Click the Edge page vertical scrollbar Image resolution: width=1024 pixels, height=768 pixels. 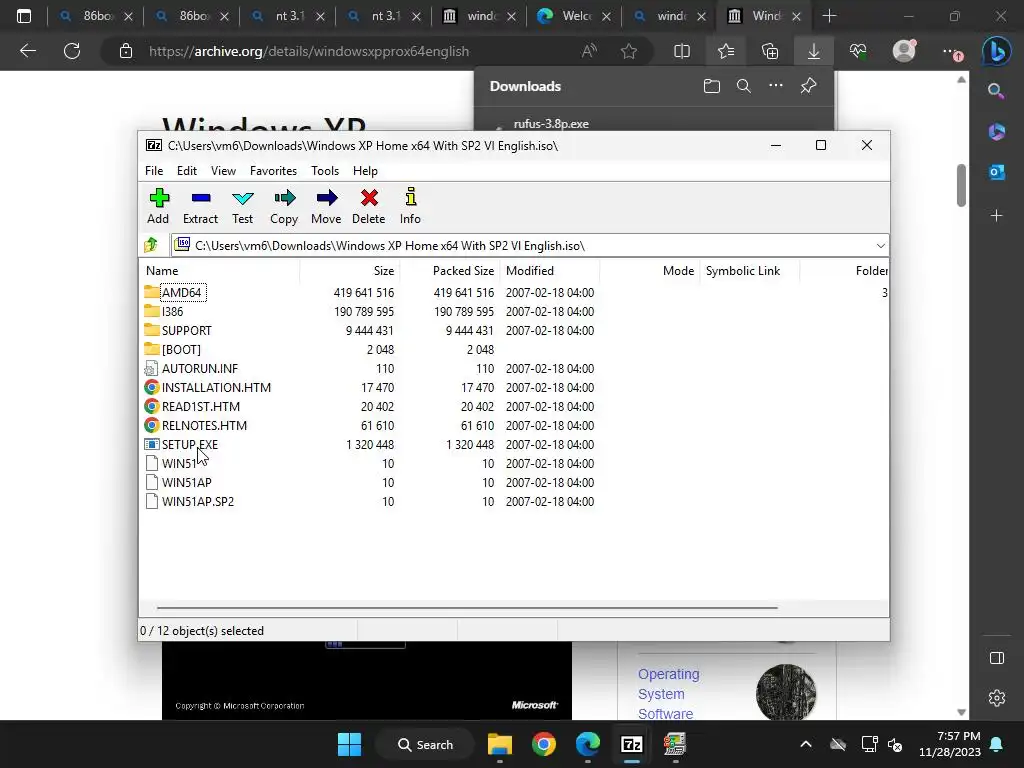tap(961, 185)
